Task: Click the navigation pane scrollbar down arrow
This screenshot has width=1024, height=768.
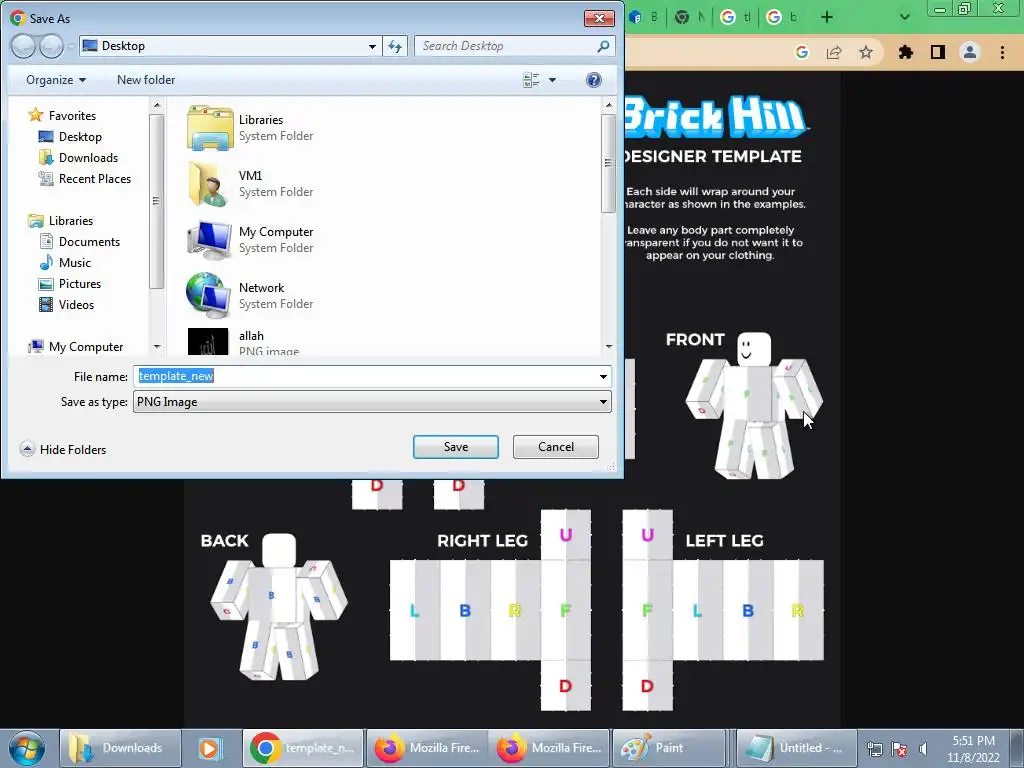Action: pos(157,347)
